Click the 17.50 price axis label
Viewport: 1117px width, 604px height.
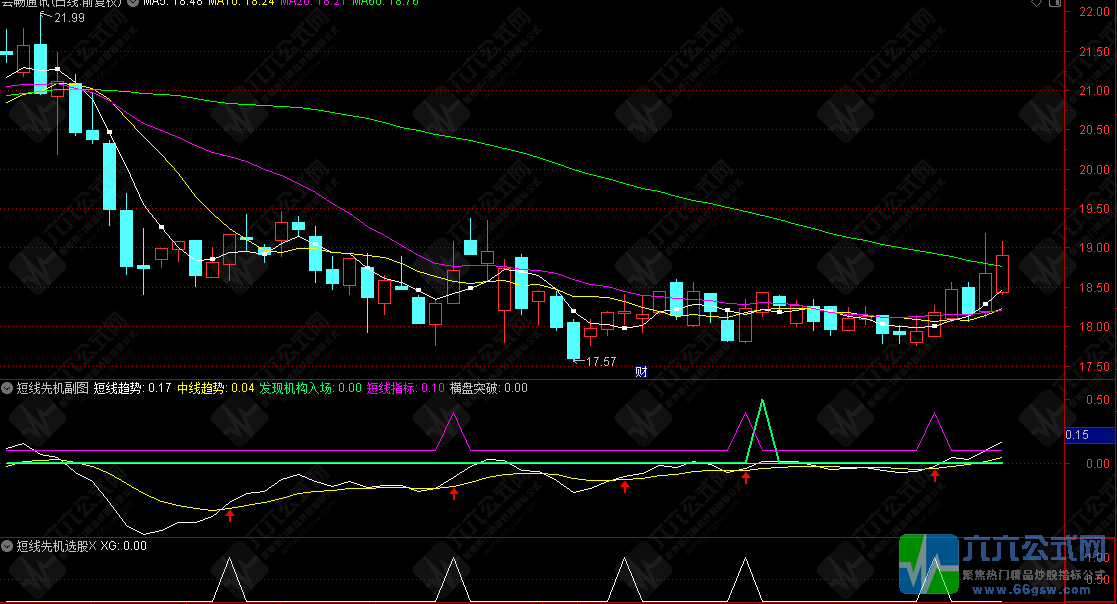[x=1094, y=367]
